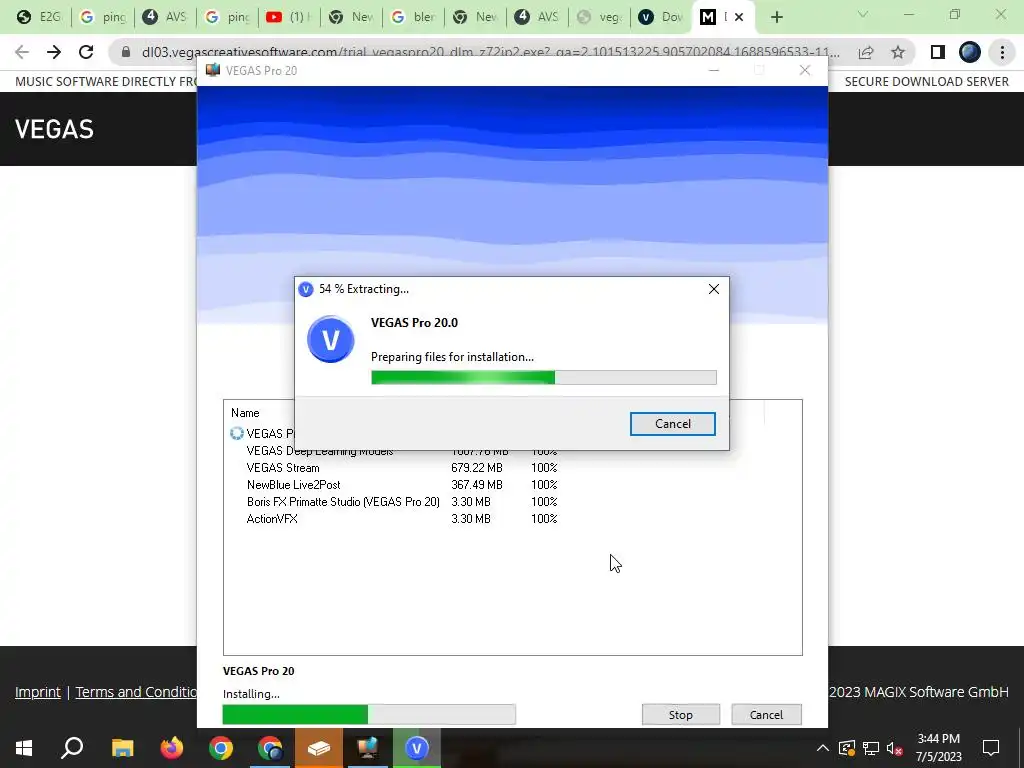Screen dimensions: 1024x768
Task: Cancel the VEGAS Pro 20 installation
Action: coord(766,714)
